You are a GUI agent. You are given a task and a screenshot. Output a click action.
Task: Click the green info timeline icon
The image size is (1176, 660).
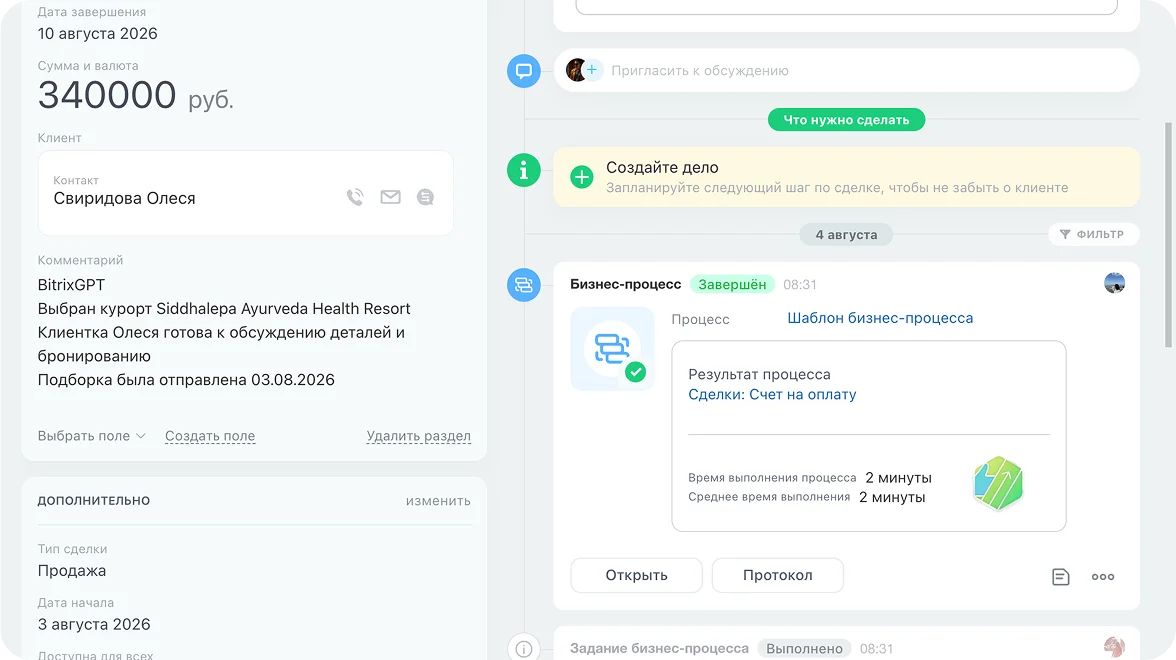pos(524,170)
